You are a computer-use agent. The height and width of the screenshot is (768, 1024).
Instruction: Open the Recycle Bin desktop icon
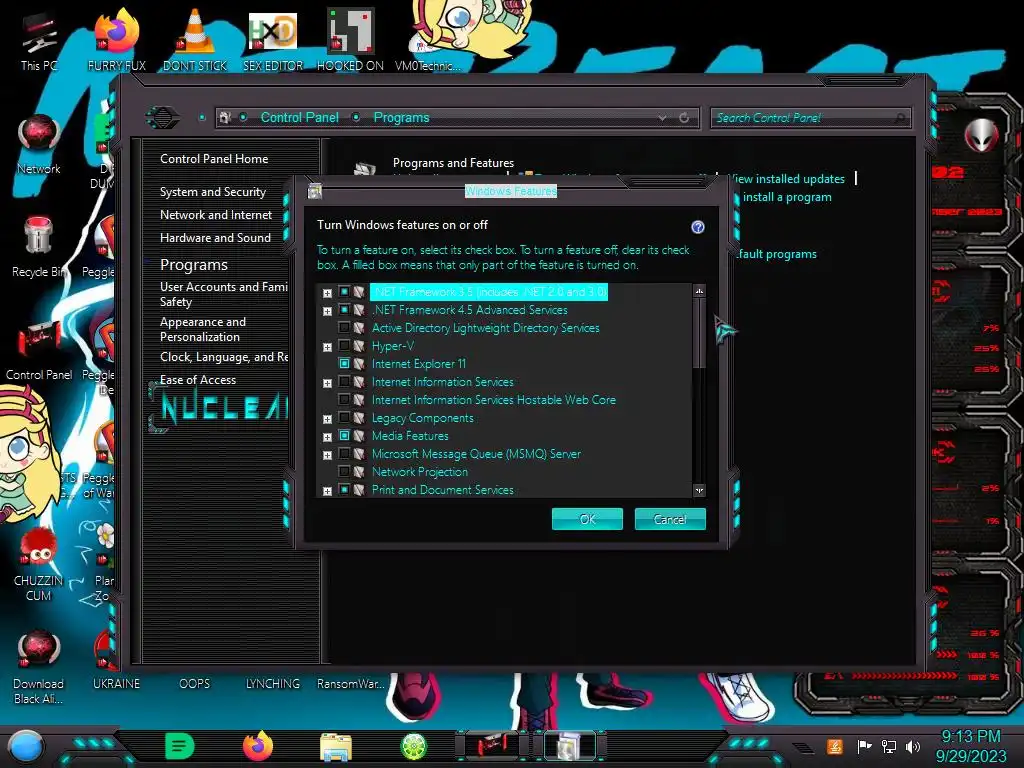(x=39, y=247)
